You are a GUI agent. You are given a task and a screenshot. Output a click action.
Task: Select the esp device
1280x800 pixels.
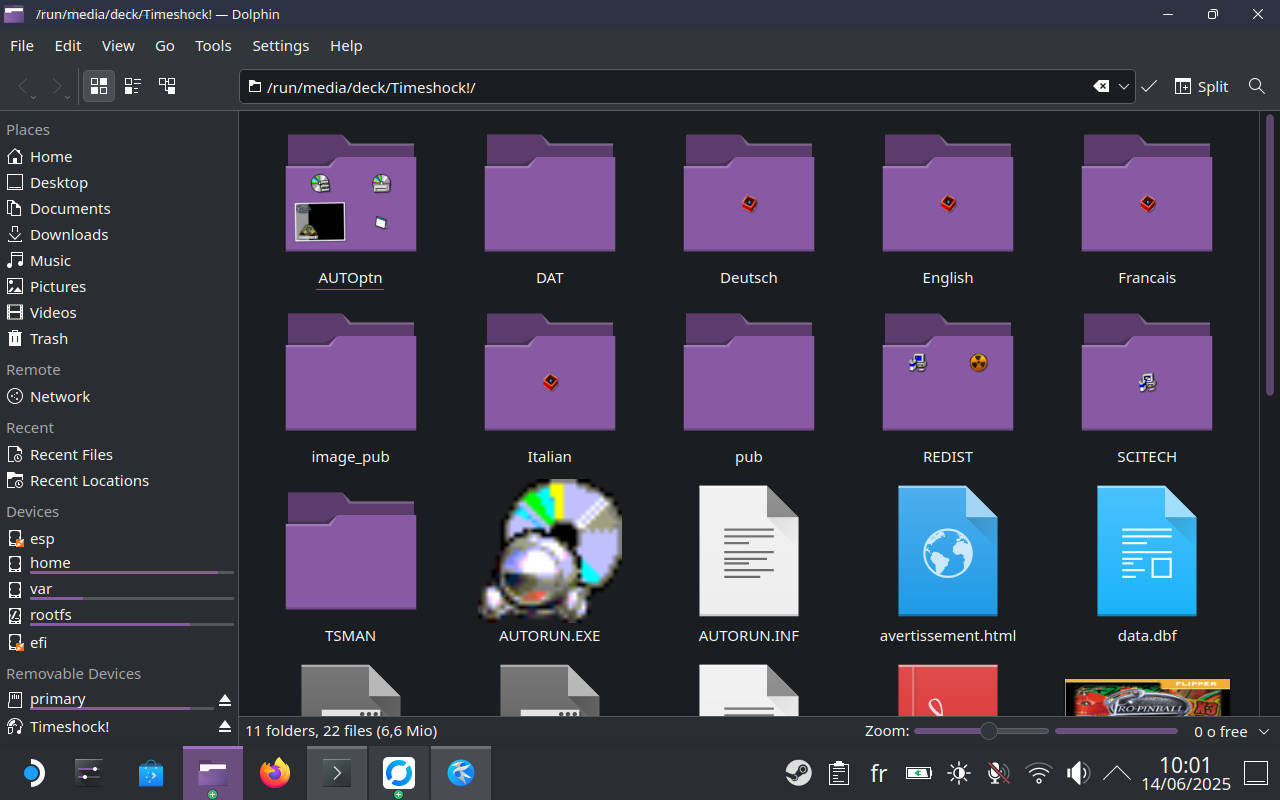(119, 539)
